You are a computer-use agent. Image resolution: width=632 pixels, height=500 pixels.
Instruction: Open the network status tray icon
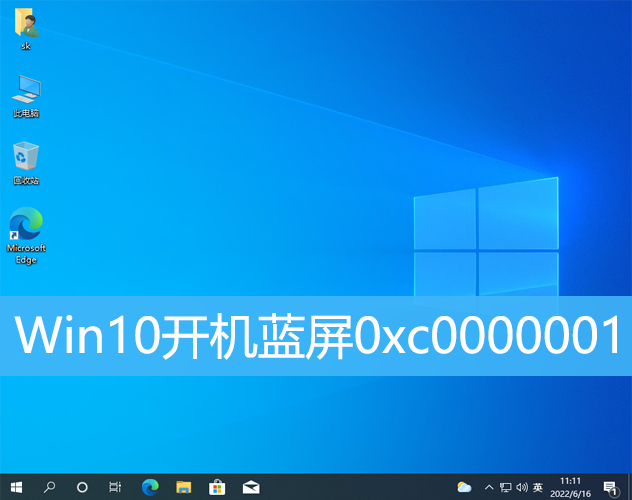point(505,487)
